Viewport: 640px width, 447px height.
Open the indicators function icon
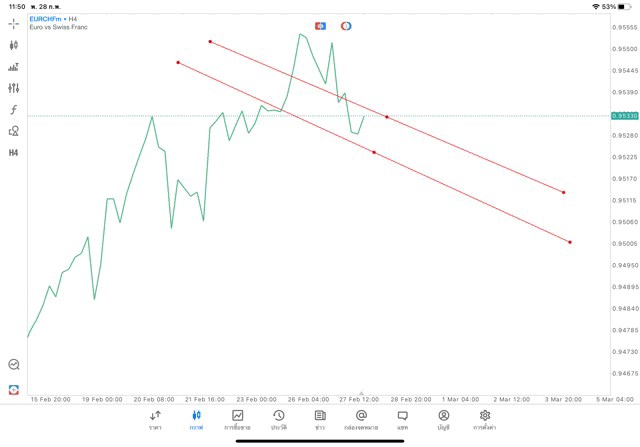[14, 109]
